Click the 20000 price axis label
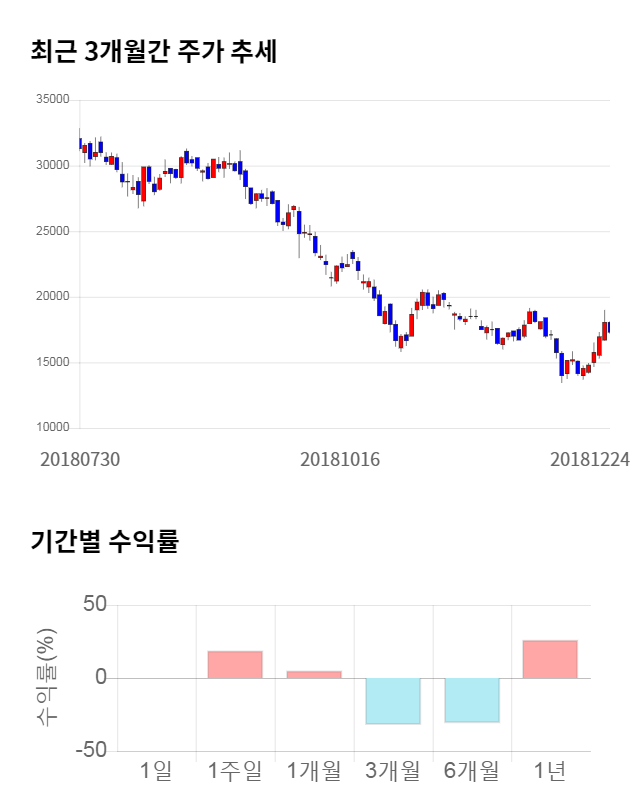The image size is (640, 810). pyautogui.click(x=52, y=297)
